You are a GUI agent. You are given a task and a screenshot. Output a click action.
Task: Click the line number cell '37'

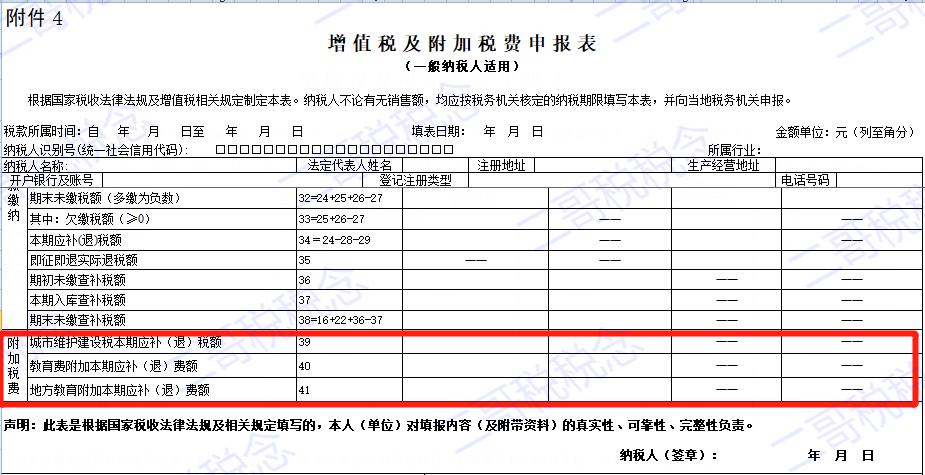(x=349, y=300)
